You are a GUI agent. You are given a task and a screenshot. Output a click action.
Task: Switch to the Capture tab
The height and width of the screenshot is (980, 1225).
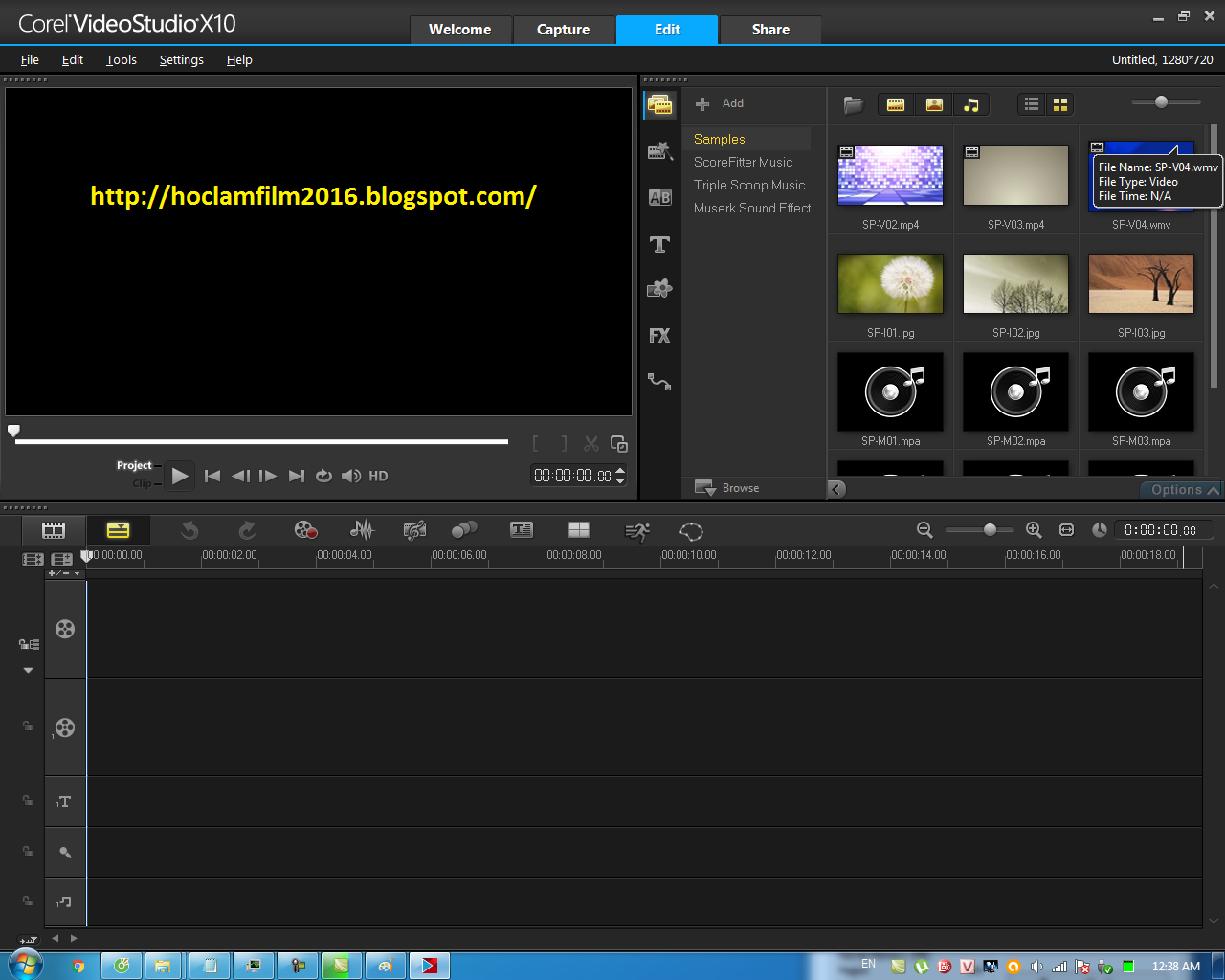(564, 30)
